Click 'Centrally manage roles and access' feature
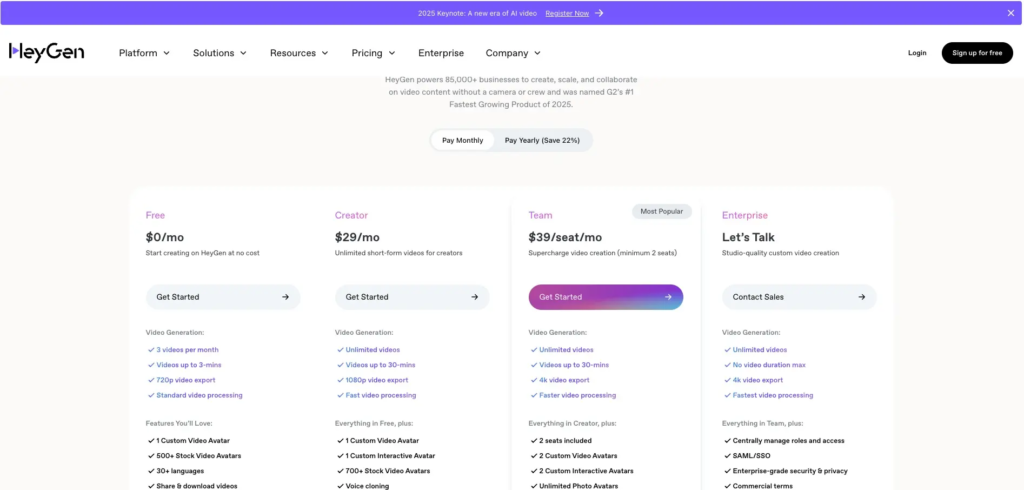The width and height of the screenshot is (1024, 490). (788, 440)
